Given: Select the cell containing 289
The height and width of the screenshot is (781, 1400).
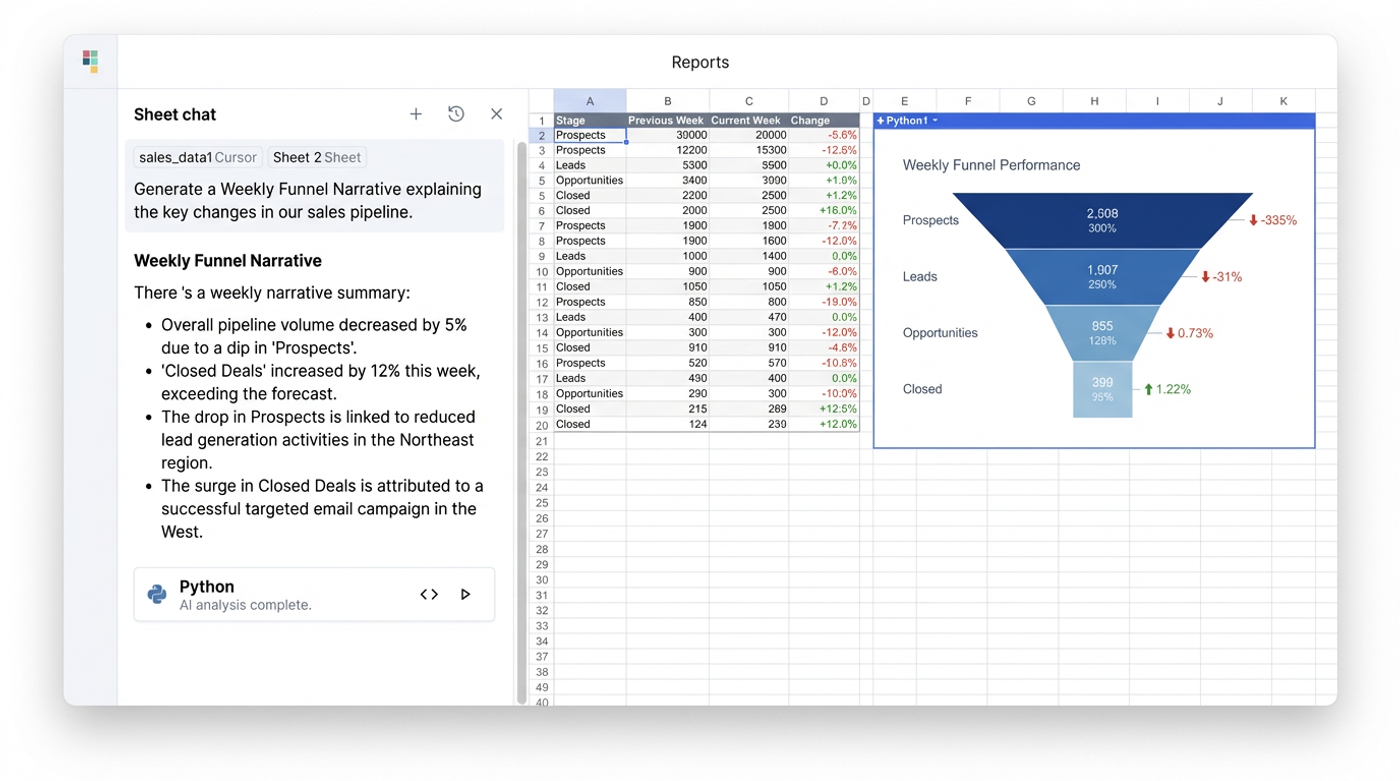Looking at the screenshot, I should coord(749,409).
